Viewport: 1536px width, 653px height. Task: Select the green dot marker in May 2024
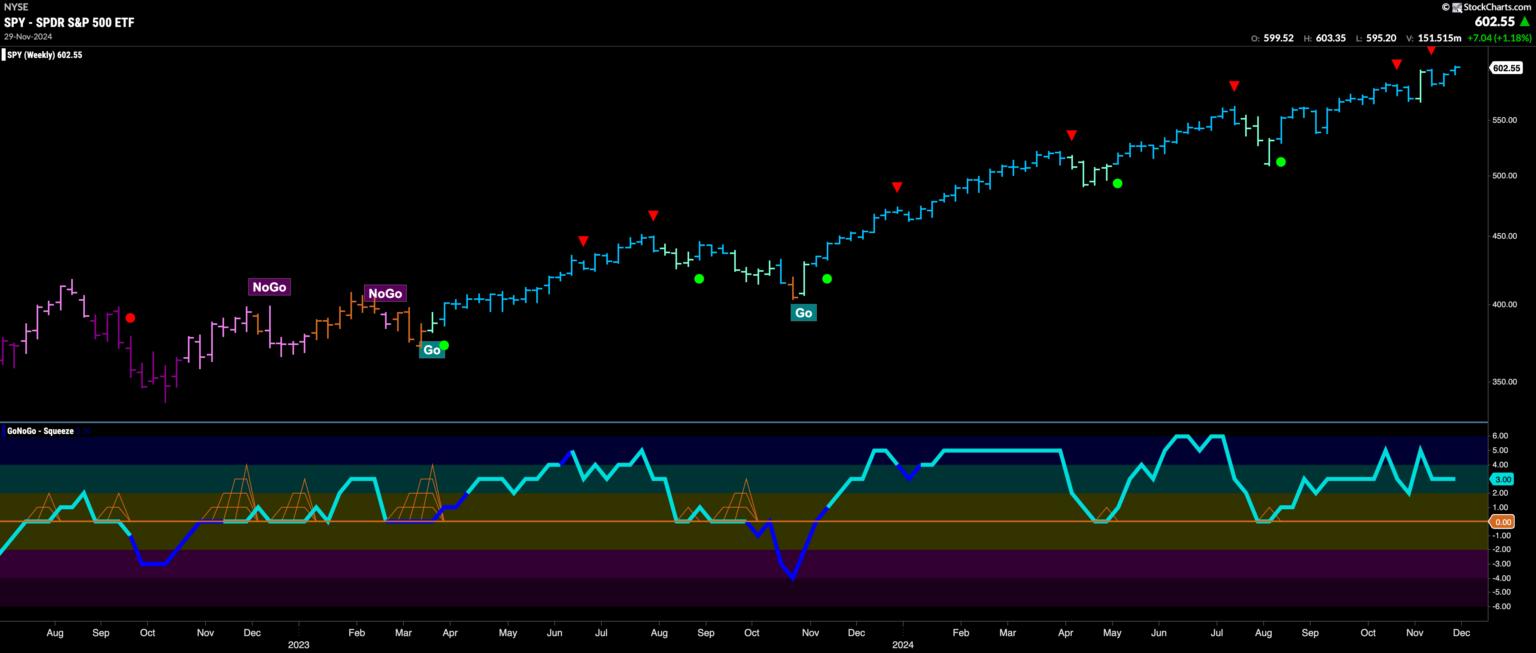1118,183
